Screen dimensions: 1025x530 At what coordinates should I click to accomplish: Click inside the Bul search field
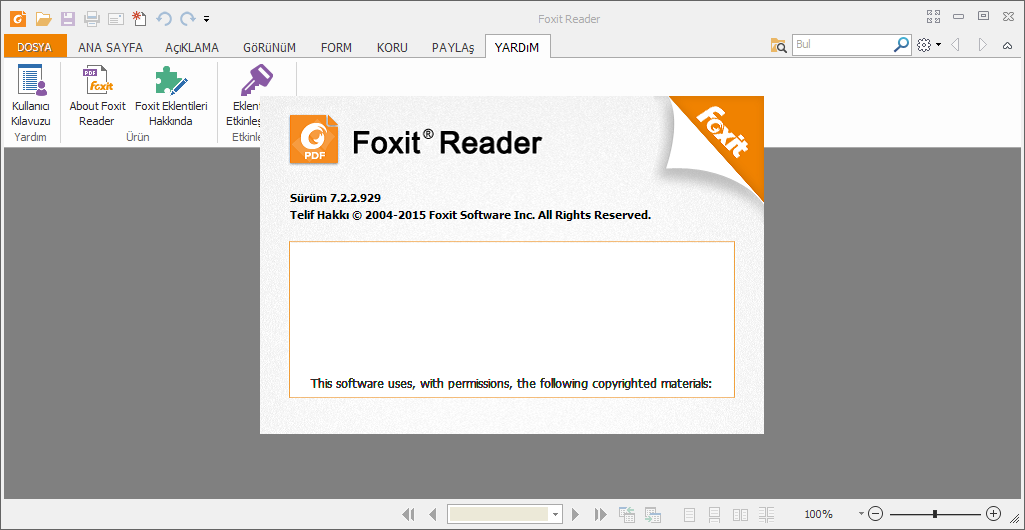click(840, 45)
